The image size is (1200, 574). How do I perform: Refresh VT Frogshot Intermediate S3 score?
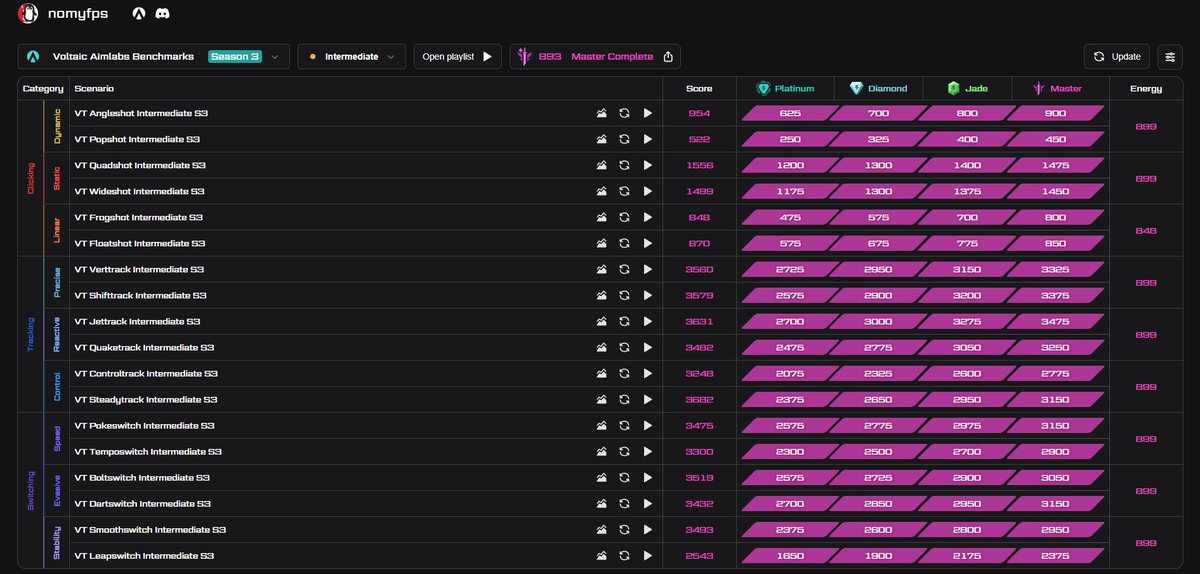point(624,217)
